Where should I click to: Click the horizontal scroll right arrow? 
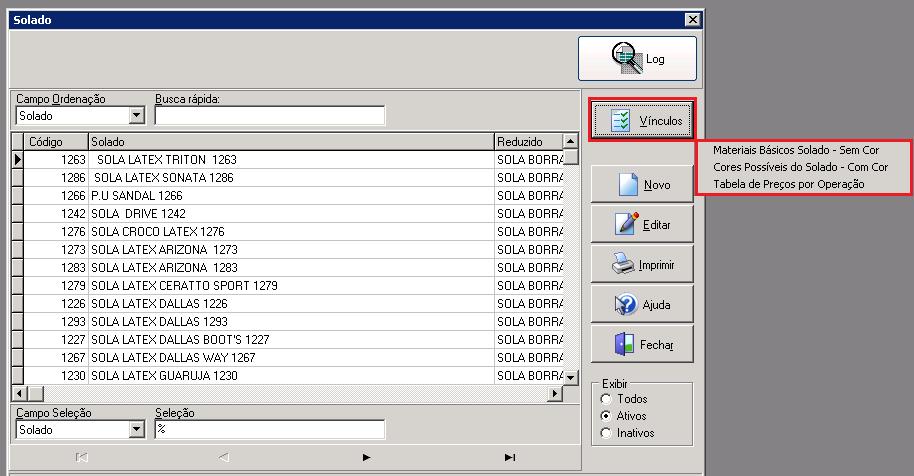555,394
